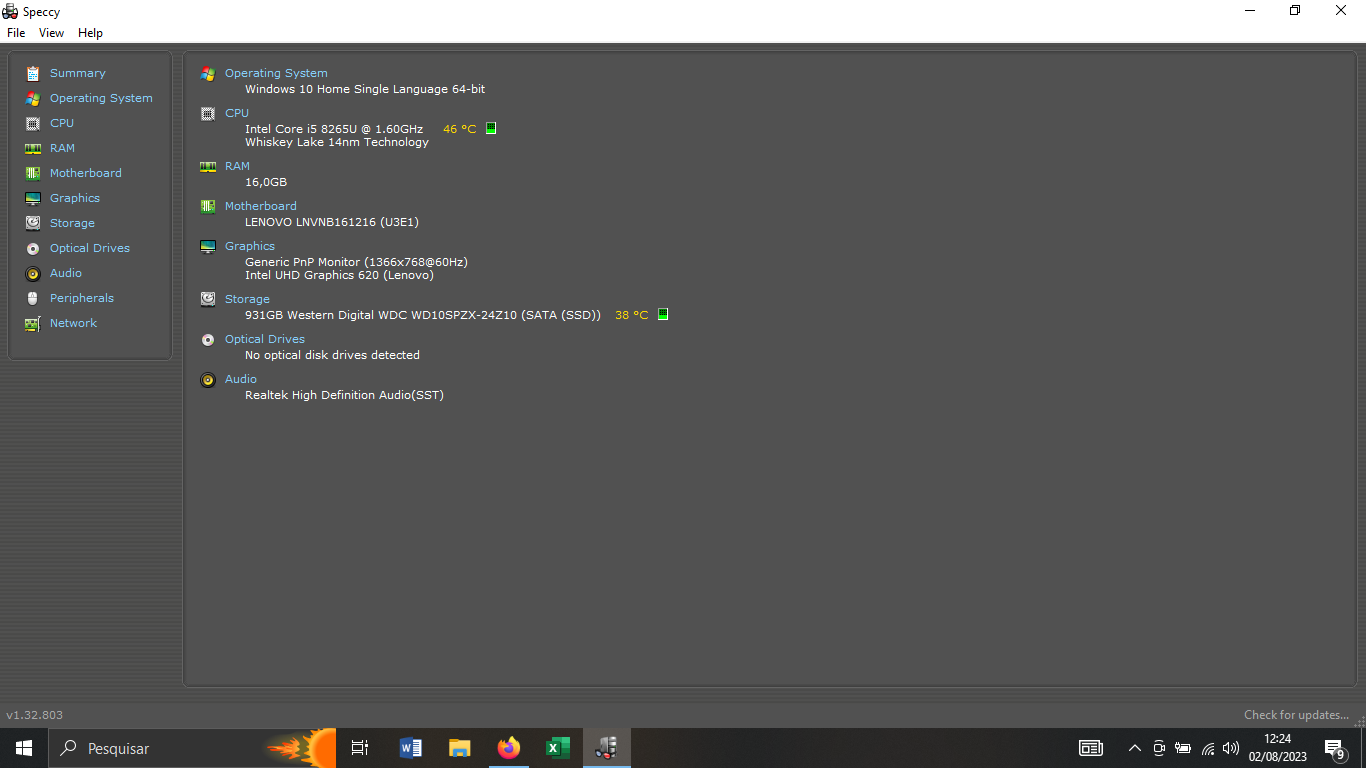This screenshot has width=1366, height=768.
Task: Click the Summary sidebar icon
Action: 33,73
